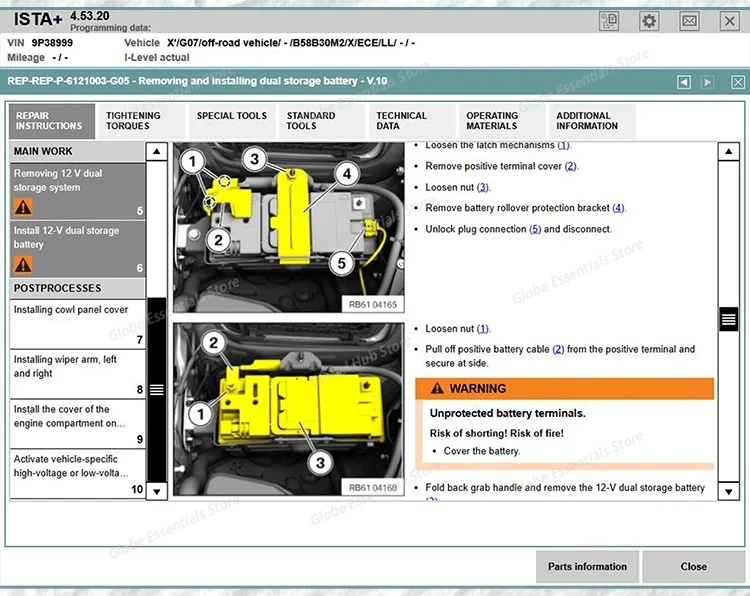The height and width of the screenshot is (596, 750).
Task: Select Installing cowl panel cover step
Action: pos(77,324)
